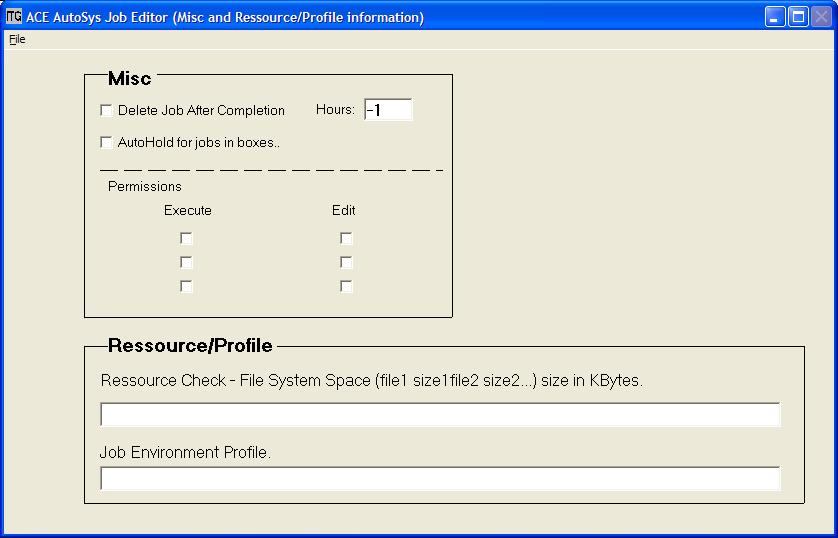
Task: Click the TG application icon in title bar
Action: (x=14, y=17)
